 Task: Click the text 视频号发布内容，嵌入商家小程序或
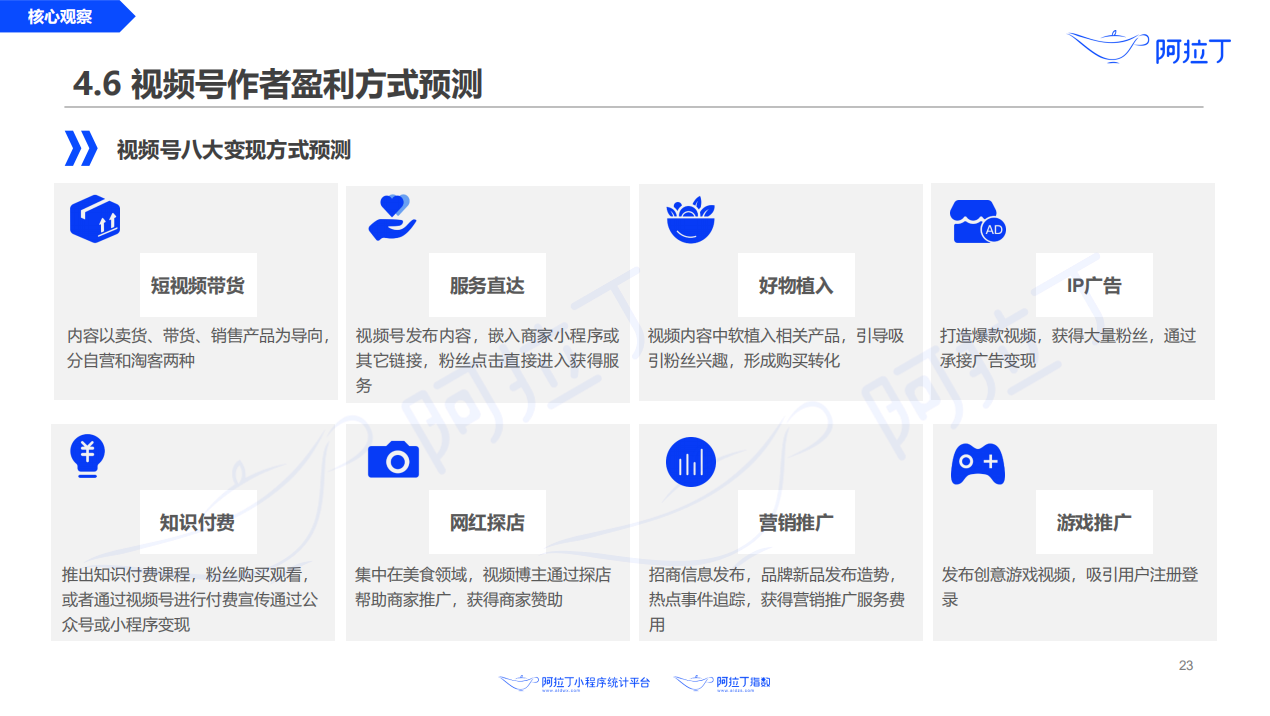click(x=487, y=335)
